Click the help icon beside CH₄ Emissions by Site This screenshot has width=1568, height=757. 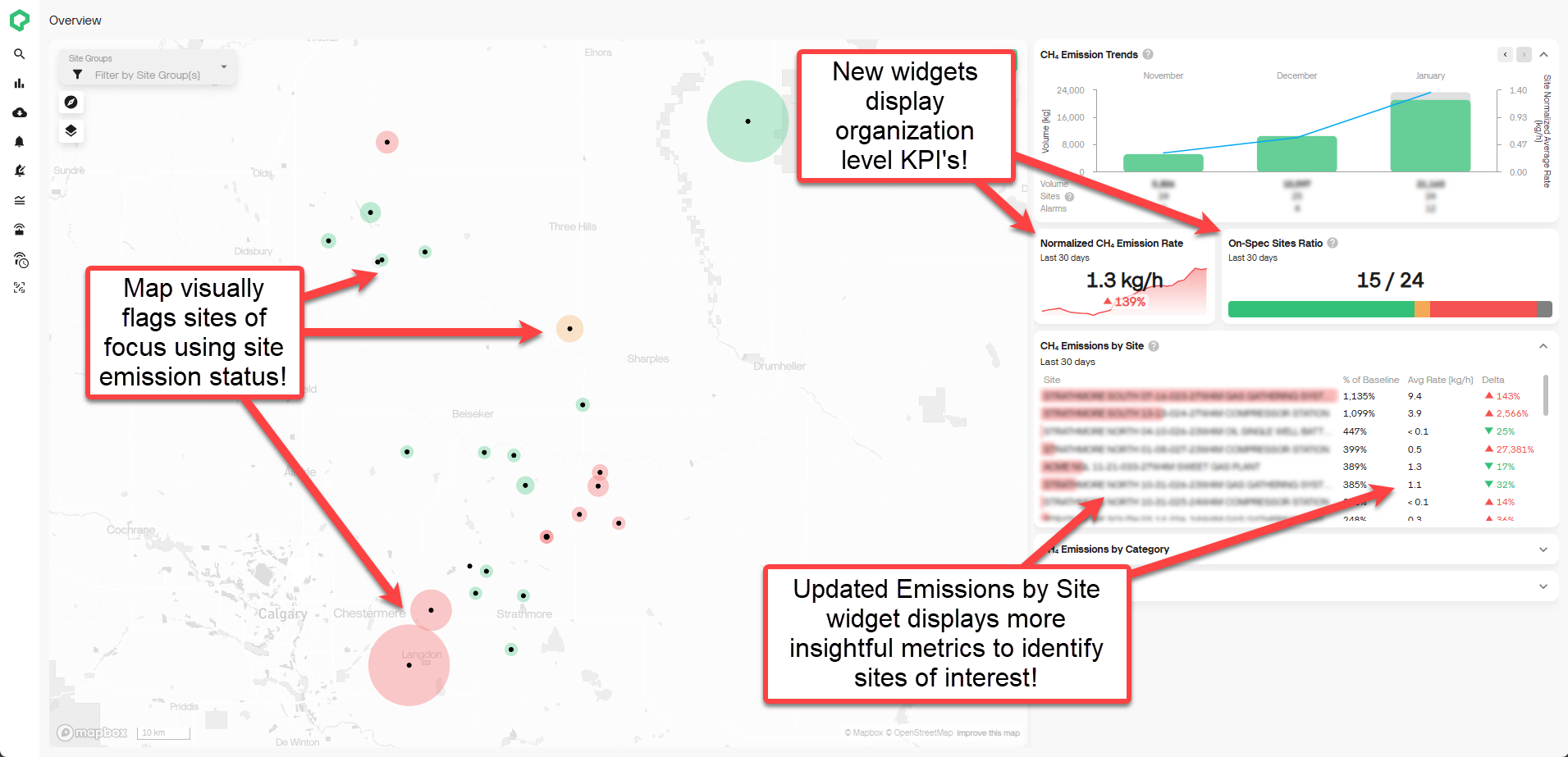(x=1154, y=346)
